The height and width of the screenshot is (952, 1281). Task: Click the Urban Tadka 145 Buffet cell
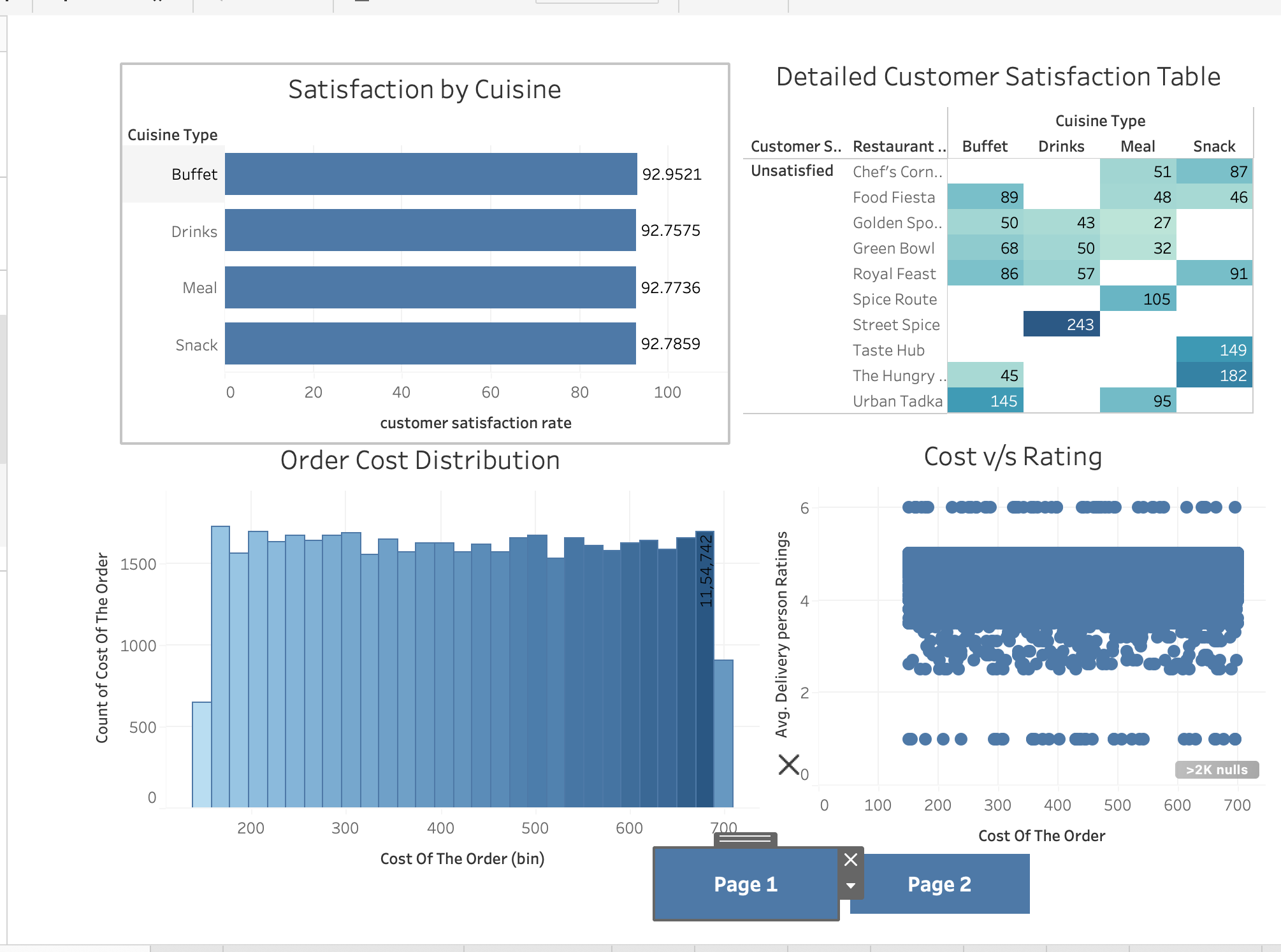[985, 401]
